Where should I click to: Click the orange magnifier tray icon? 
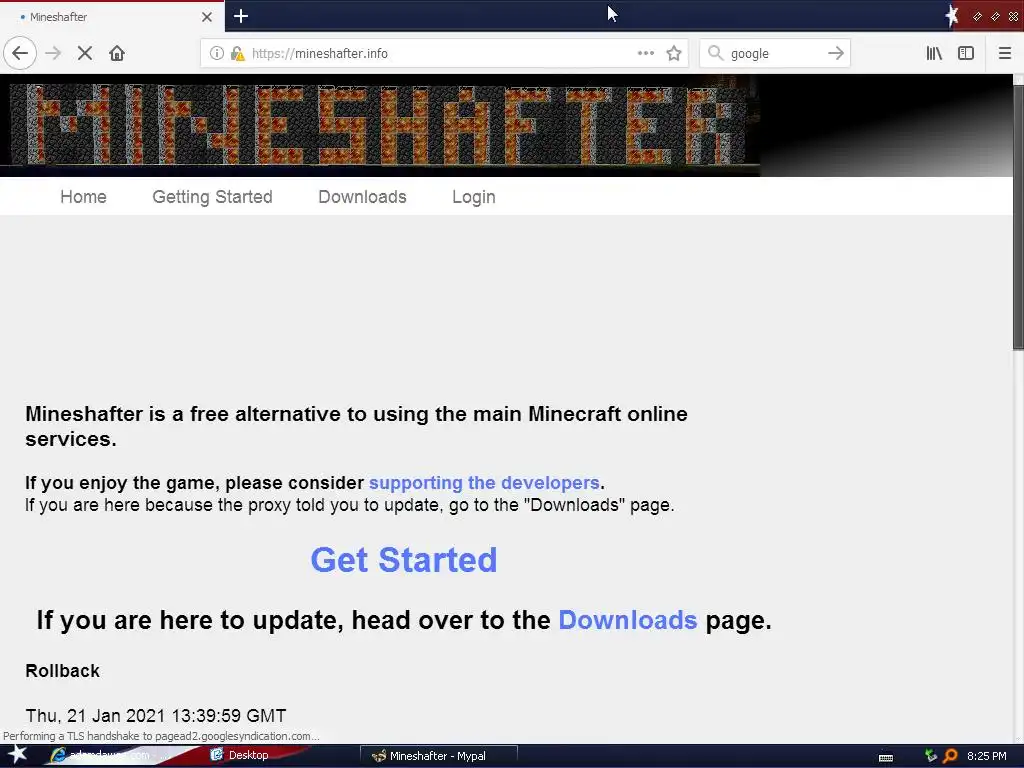(950, 756)
